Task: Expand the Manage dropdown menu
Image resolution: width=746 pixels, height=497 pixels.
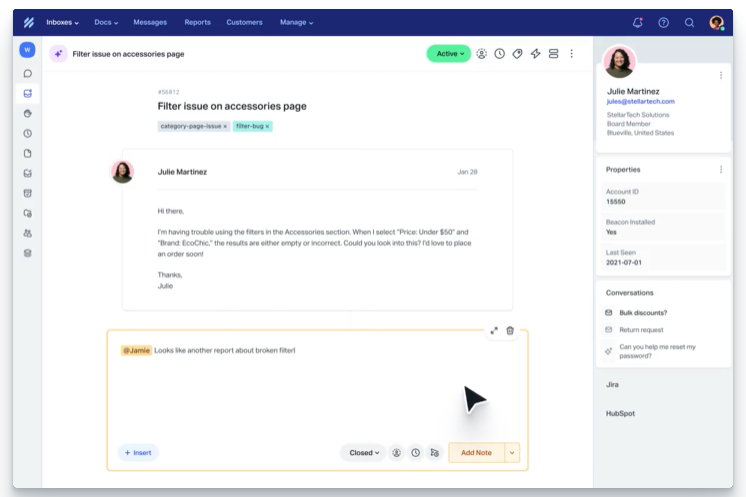Action: (296, 22)
